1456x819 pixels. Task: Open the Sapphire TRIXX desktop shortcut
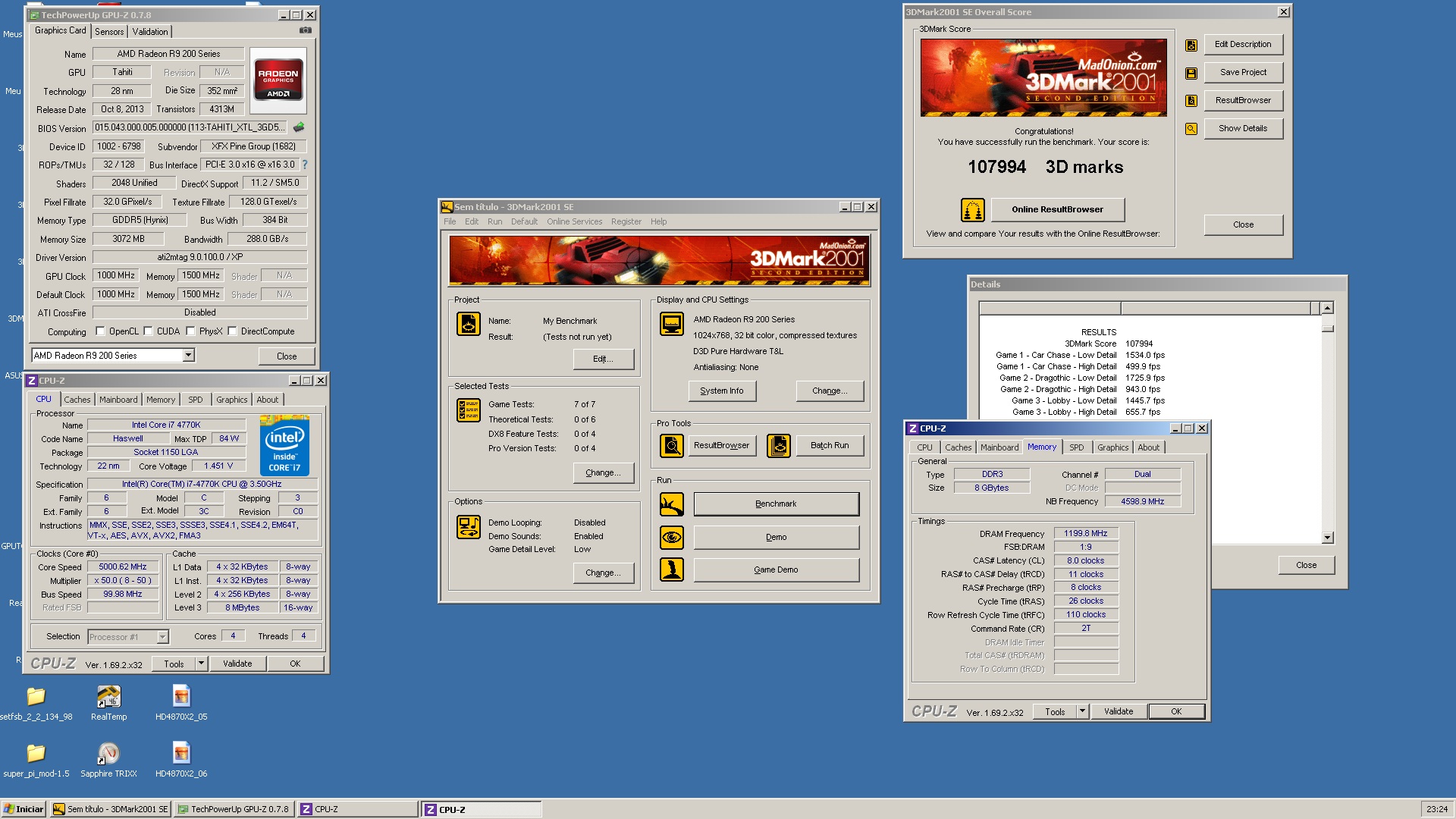pos(108,760)
